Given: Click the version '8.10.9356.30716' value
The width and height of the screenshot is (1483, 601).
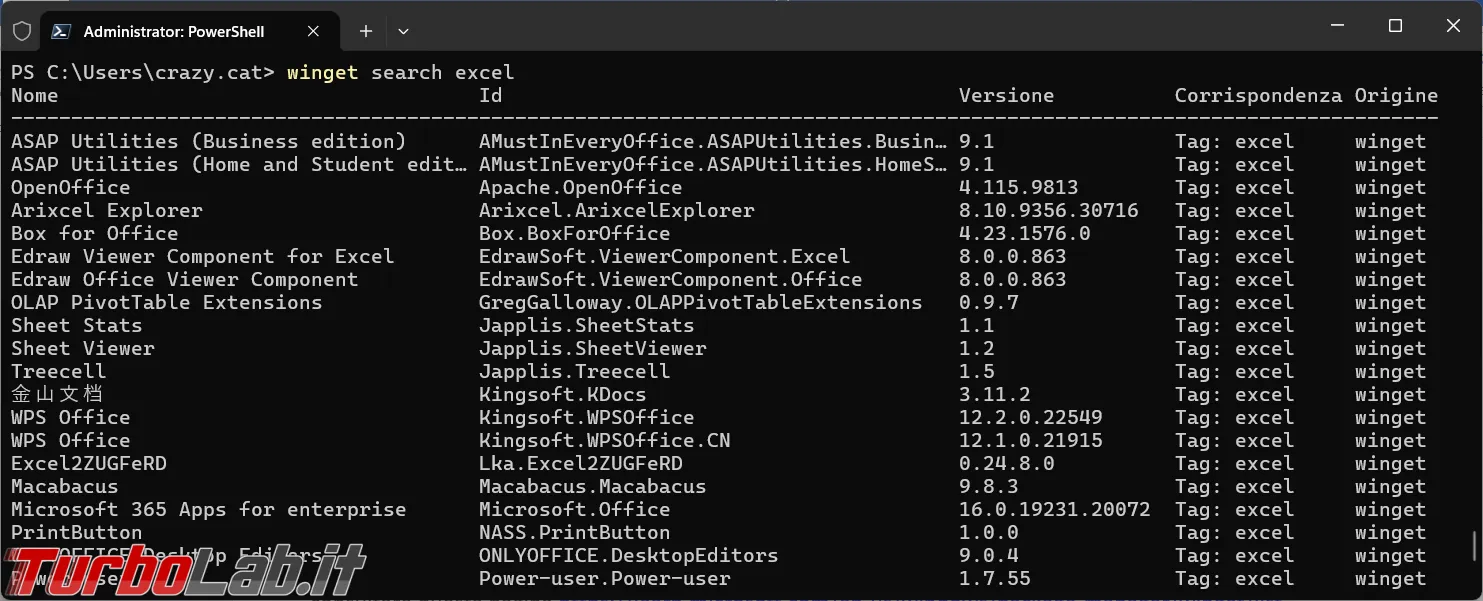Looking at the screenshot, I should coord(1048,211).
